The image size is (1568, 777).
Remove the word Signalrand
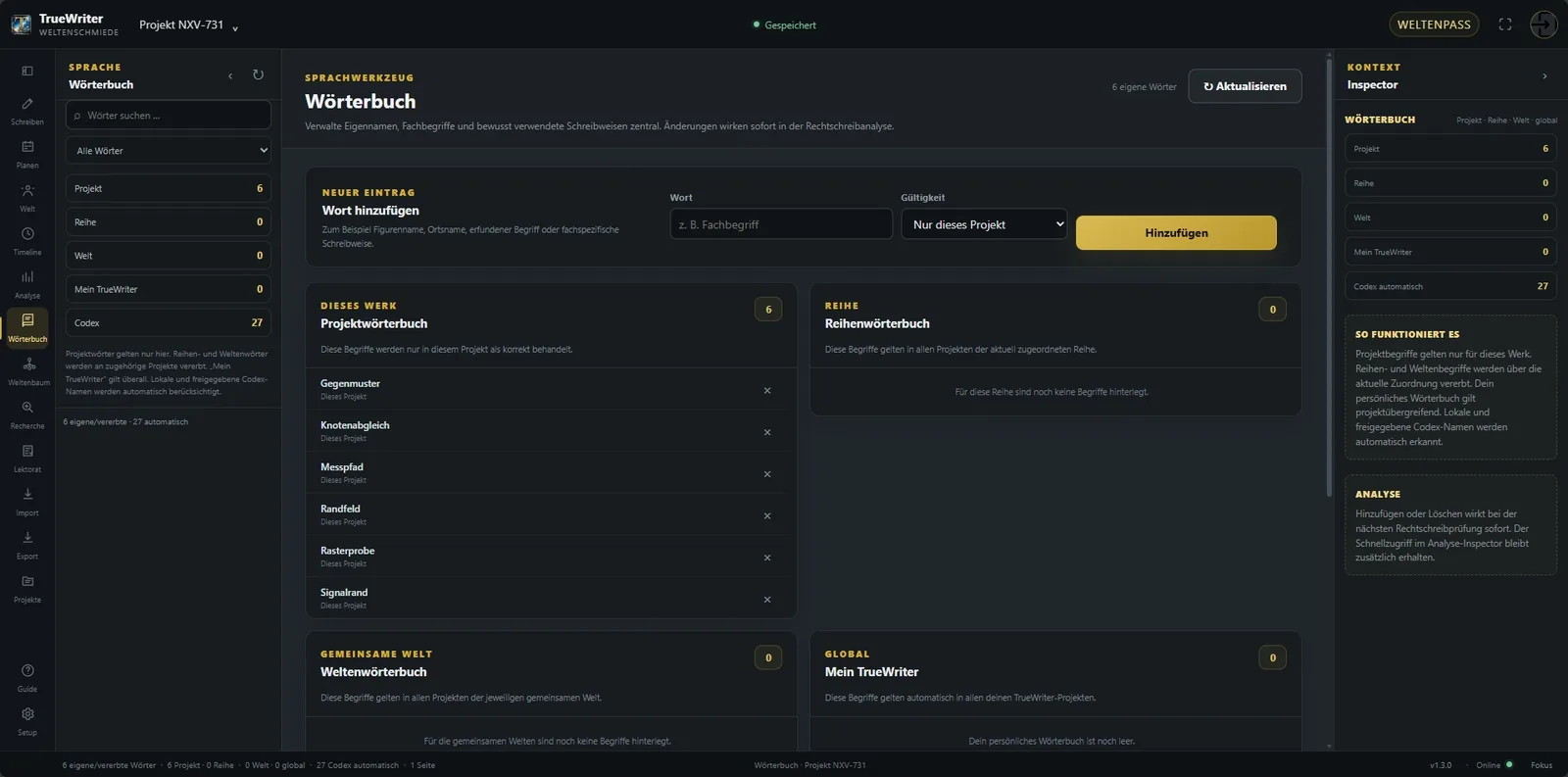(x=767, y=600)
